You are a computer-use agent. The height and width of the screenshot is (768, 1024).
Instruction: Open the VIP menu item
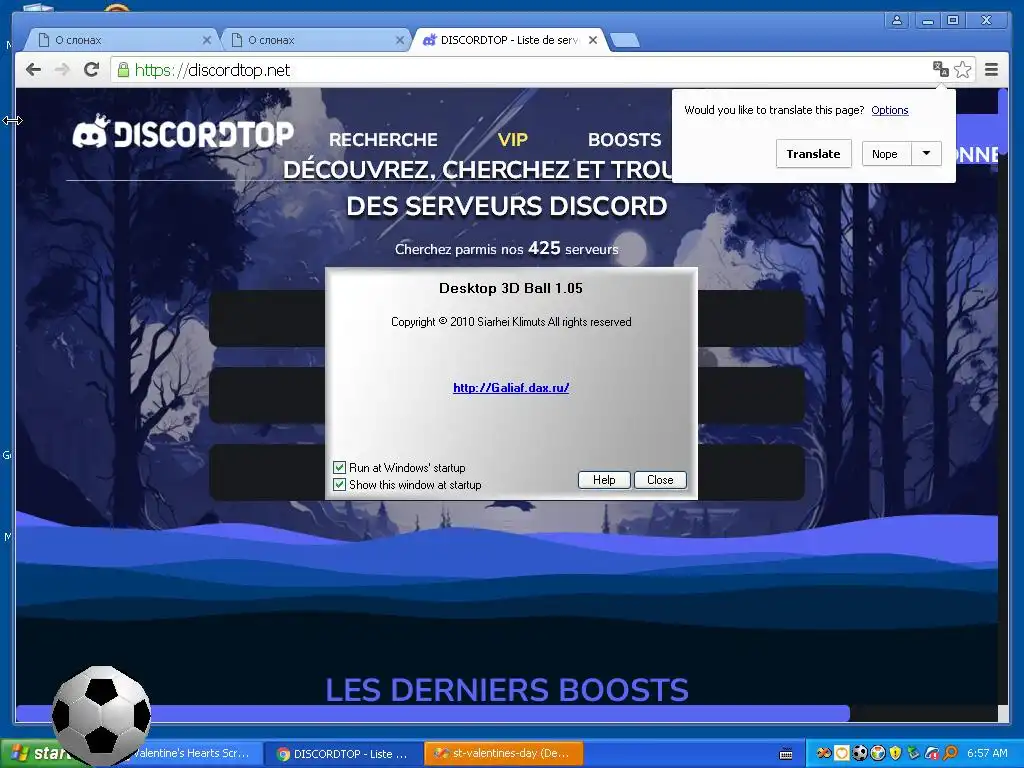[x=513, y=140]
